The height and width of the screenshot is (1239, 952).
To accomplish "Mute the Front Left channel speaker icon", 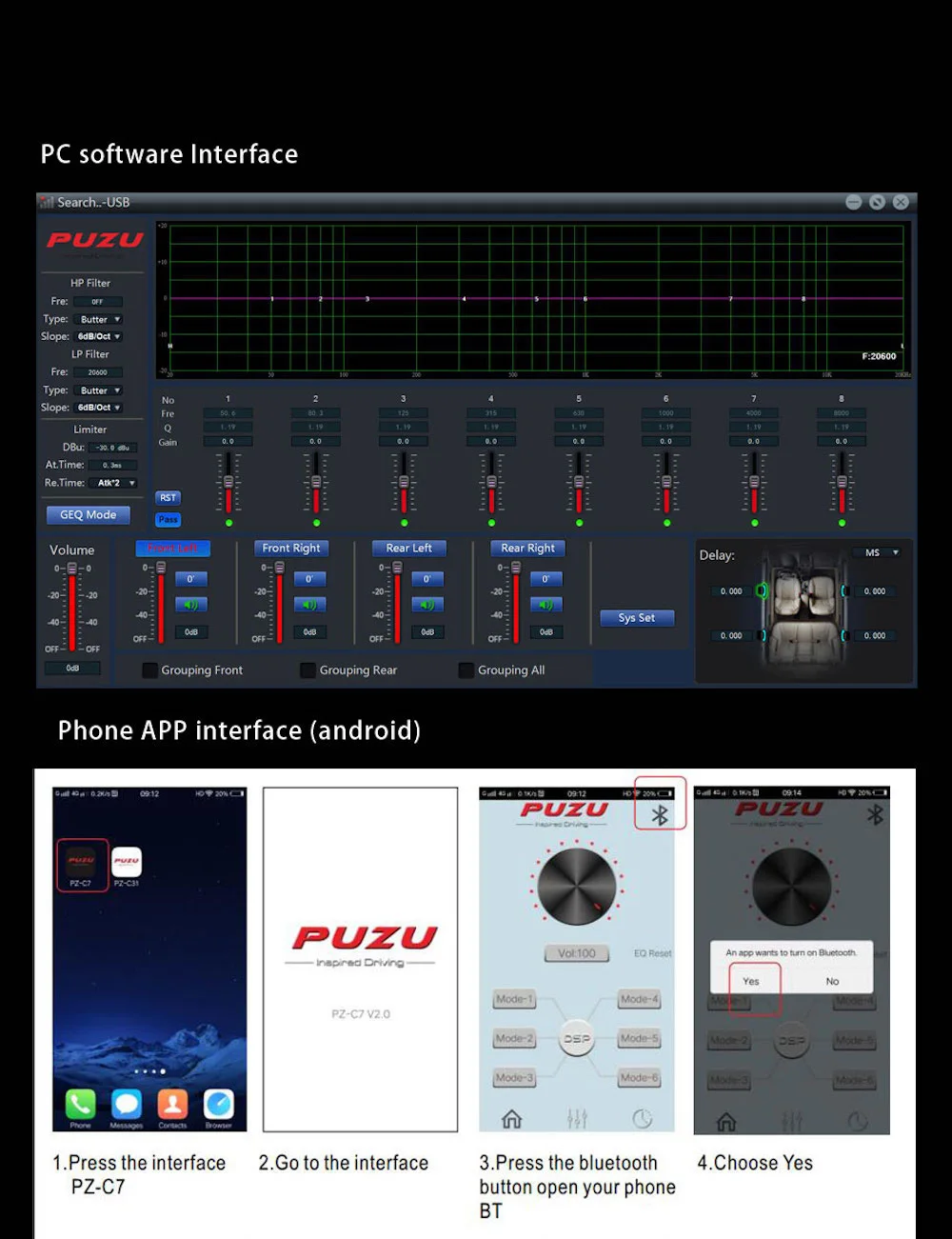I will click(x=191, y=605).
